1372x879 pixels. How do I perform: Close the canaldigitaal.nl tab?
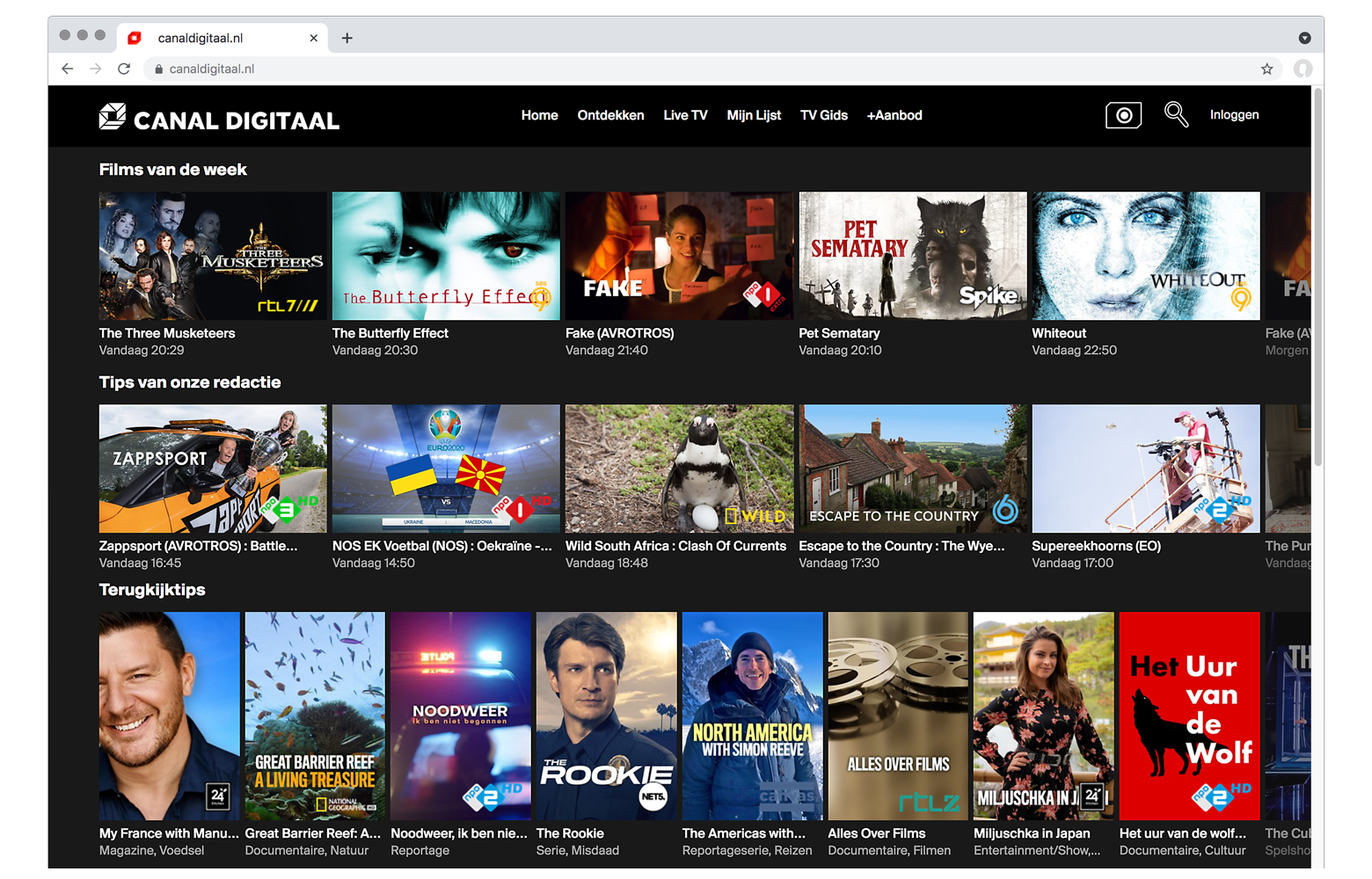click(x=313, y=38)
